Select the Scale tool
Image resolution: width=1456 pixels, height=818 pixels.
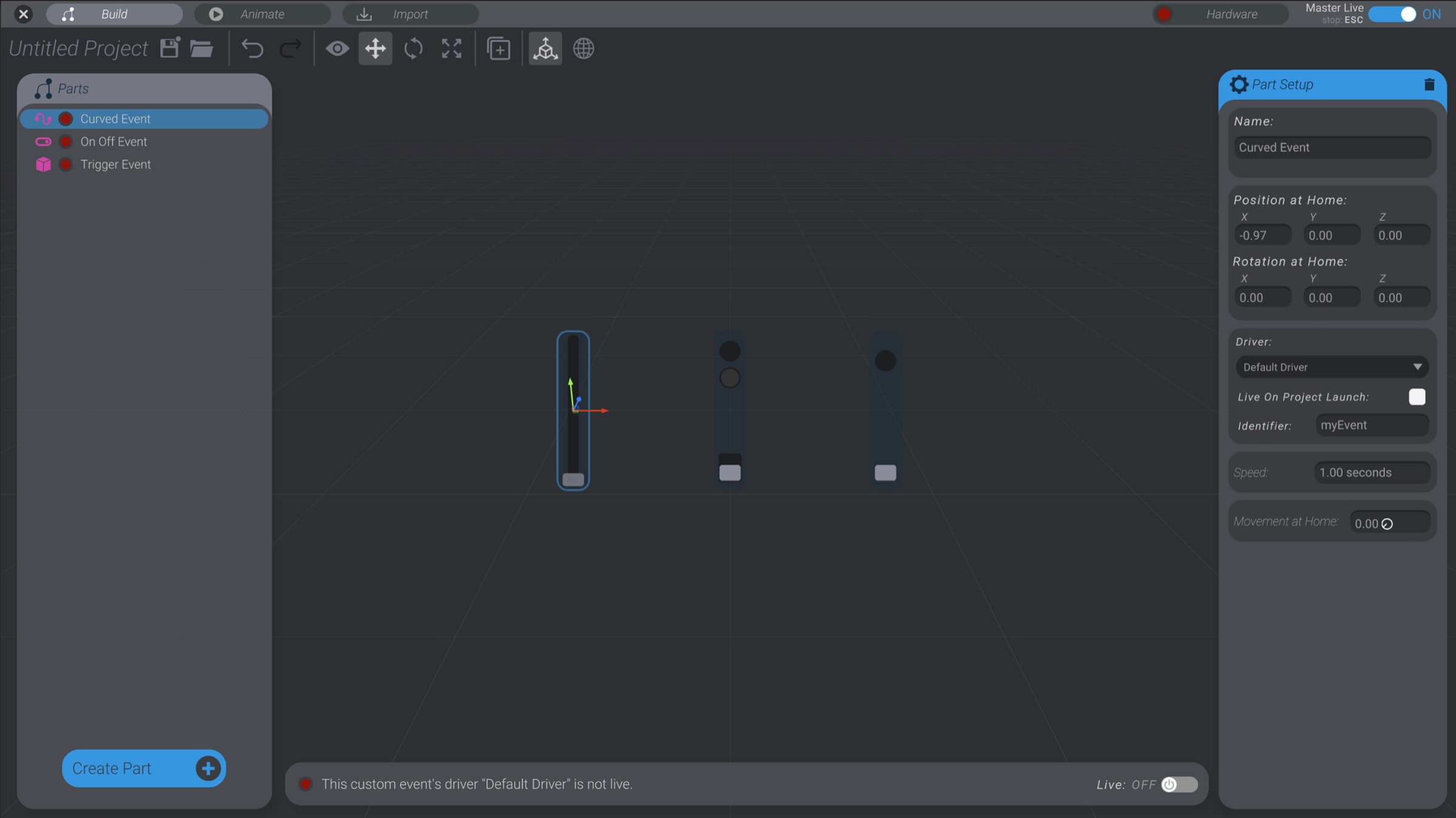pyautogui.click(x=451, y=49)
